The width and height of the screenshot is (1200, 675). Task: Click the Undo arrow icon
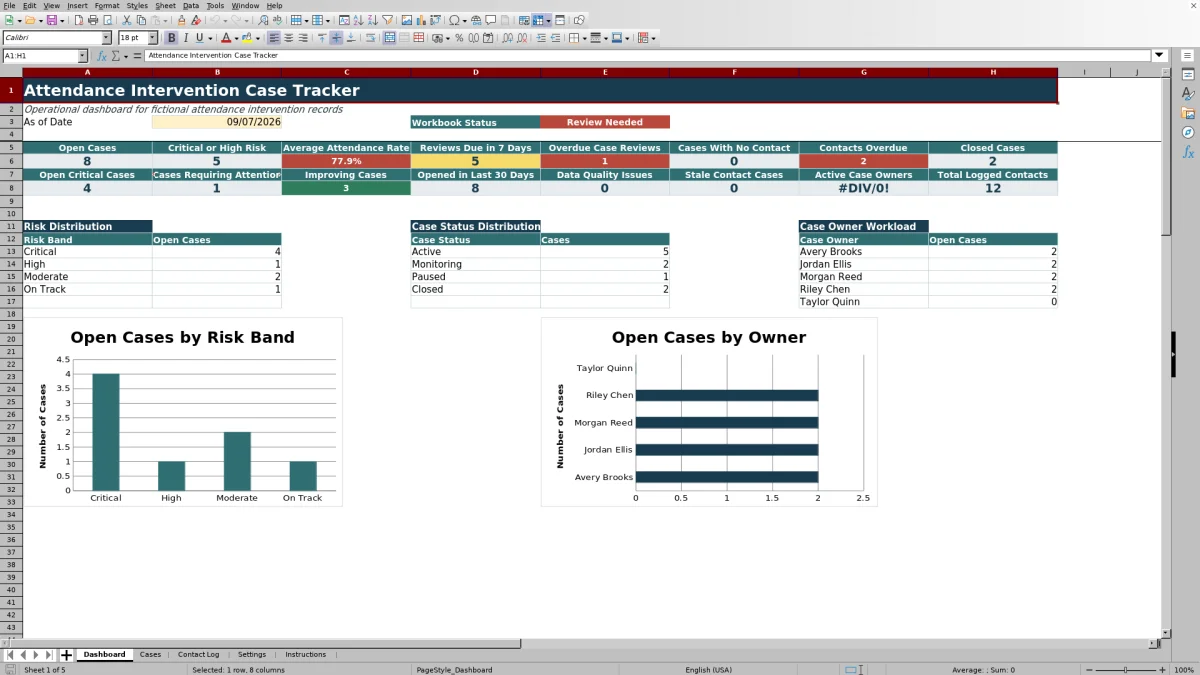click(x=215, y=20)
